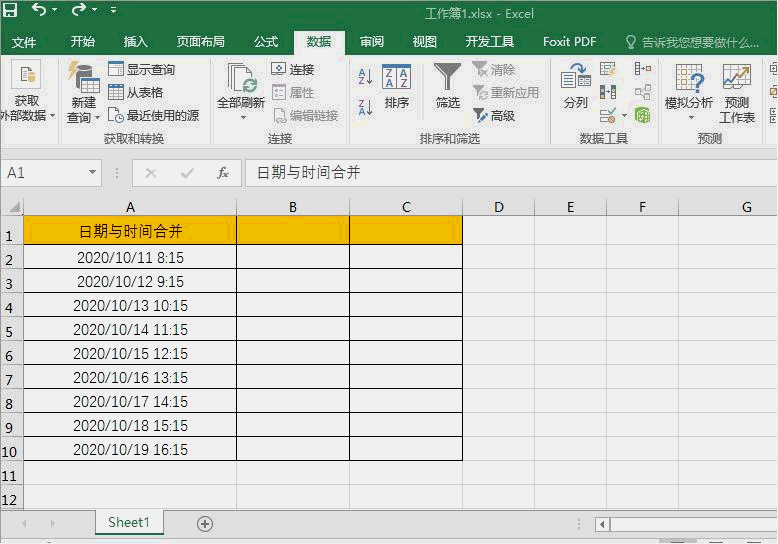778x544 pixels.
Task: Click the New Sheet plus icon
Action: 205,524
